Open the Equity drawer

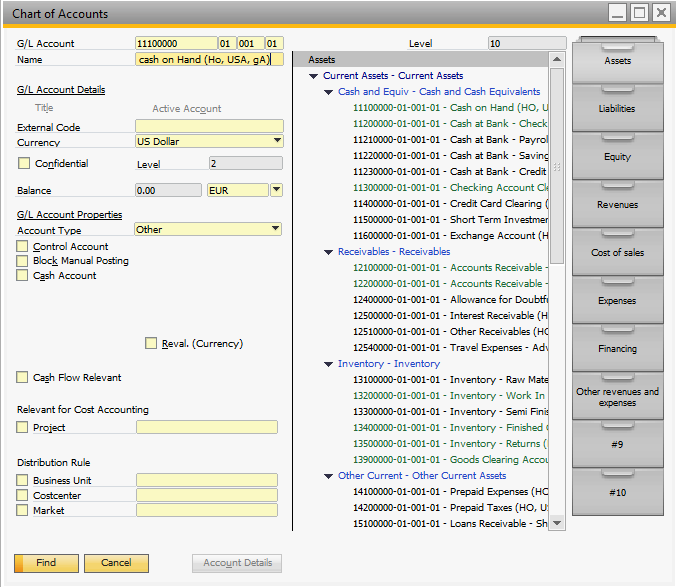617,157
